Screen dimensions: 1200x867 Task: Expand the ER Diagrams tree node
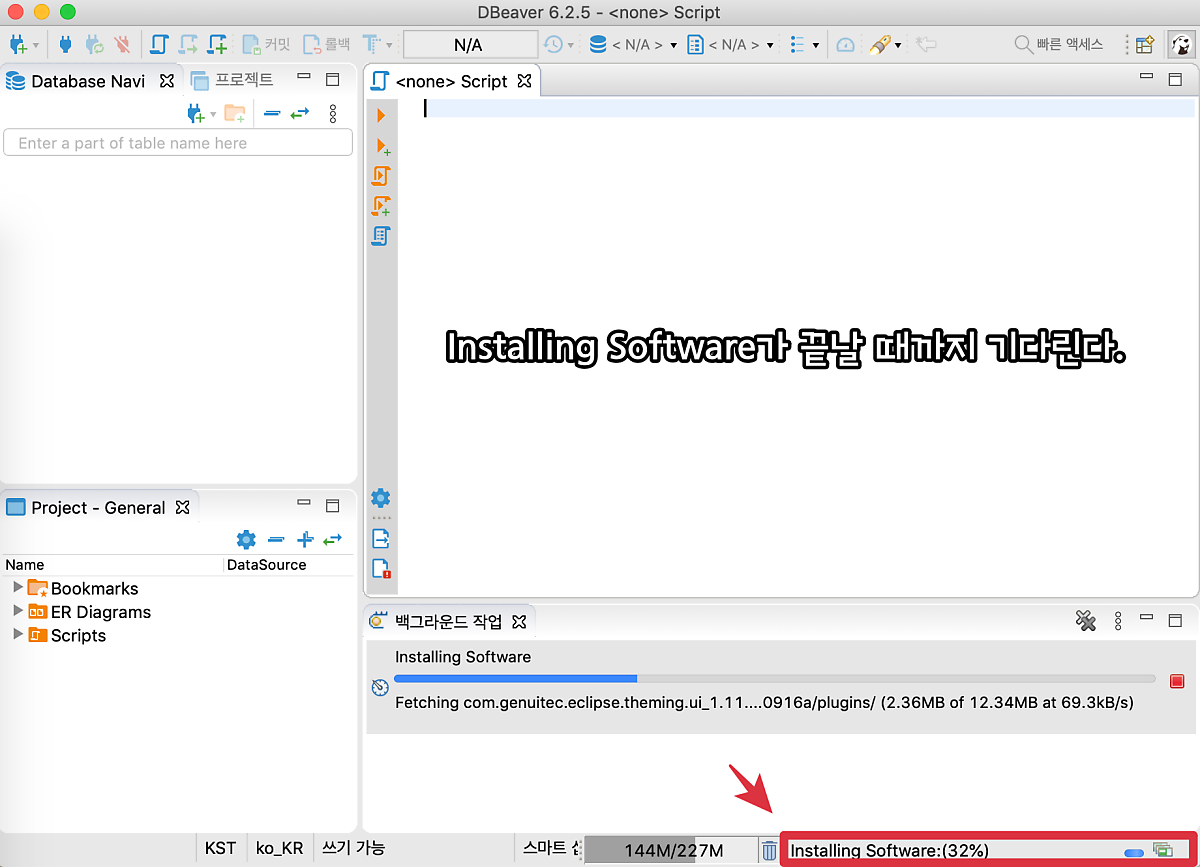coord(18,610)
